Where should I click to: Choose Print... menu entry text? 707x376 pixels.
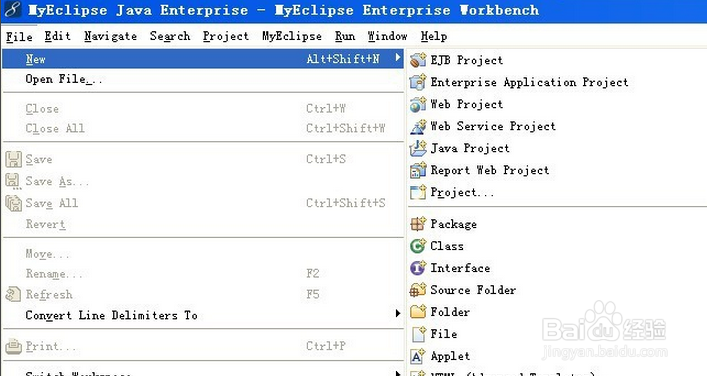pyautogui.click(x=50, y=346)
